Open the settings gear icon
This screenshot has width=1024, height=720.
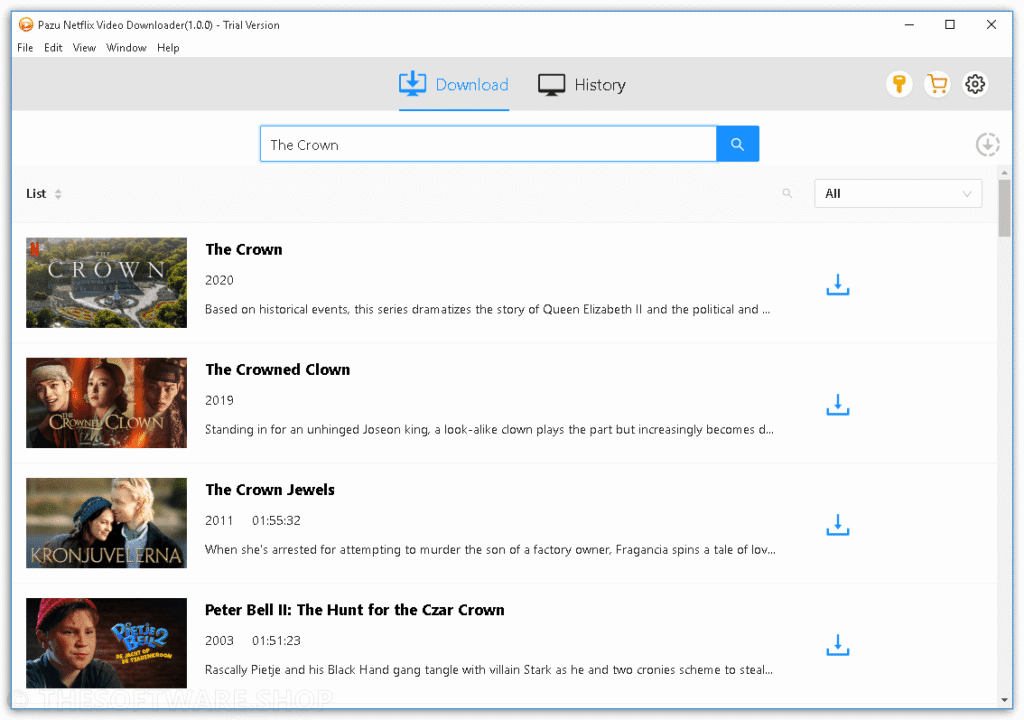click(x=975, y=84)
